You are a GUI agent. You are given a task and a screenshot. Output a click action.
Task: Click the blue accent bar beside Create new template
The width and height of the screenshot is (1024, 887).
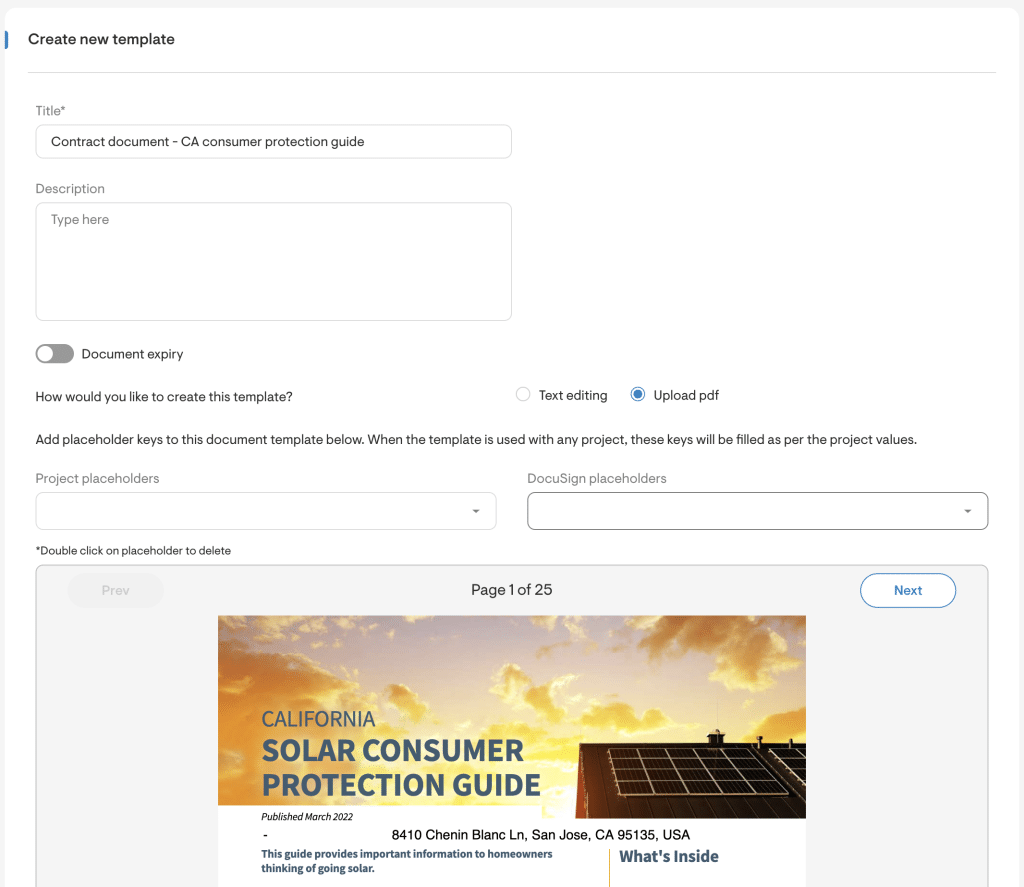click(x=10, y=38)
